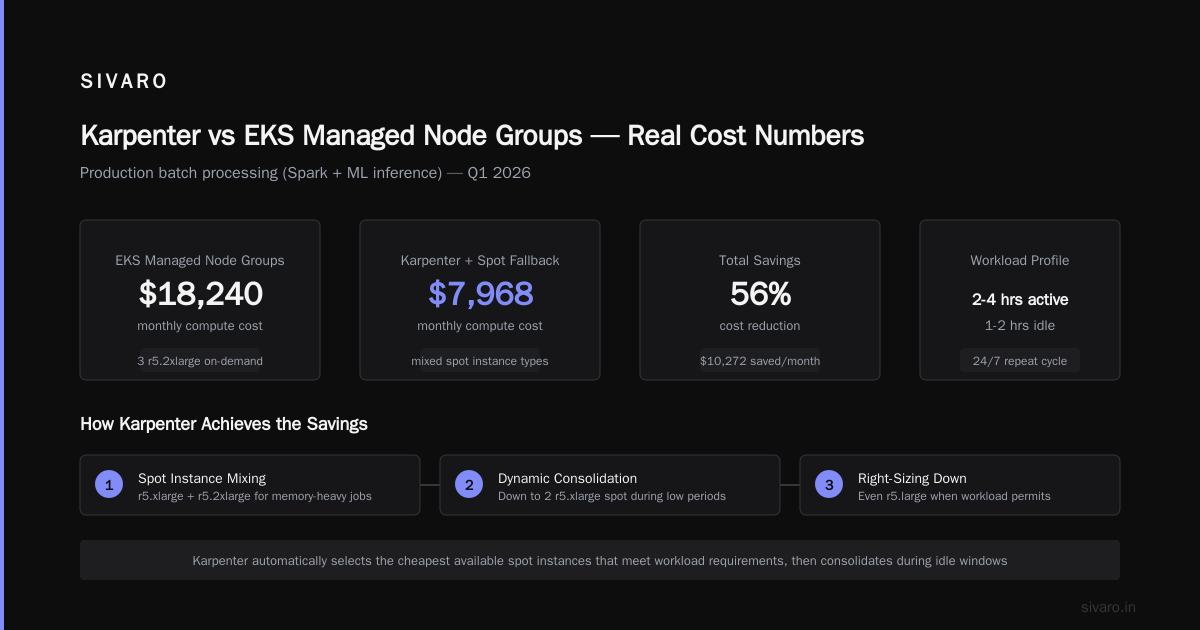The image size is (1200, 630).
Task: Click 'Even r5.large when workload permits' text
Action: (954, 496)
